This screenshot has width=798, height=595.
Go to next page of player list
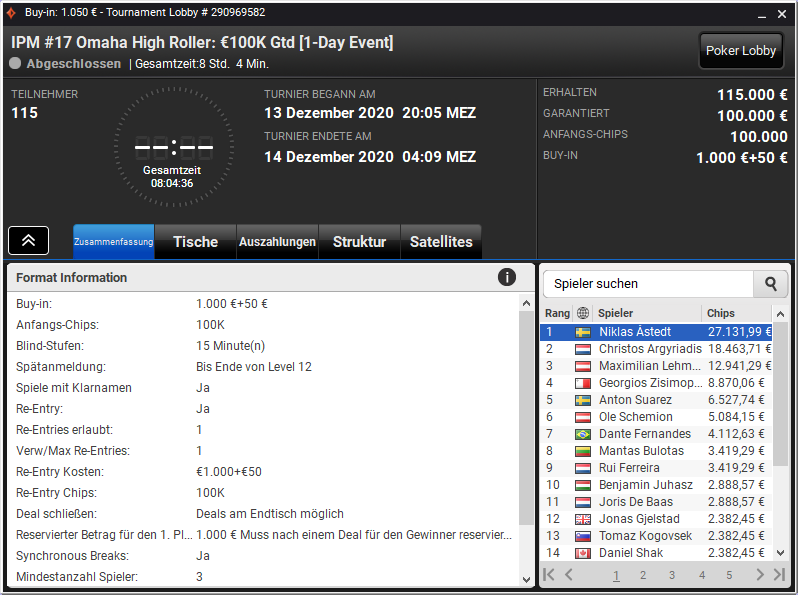click(x=760, y=575)
